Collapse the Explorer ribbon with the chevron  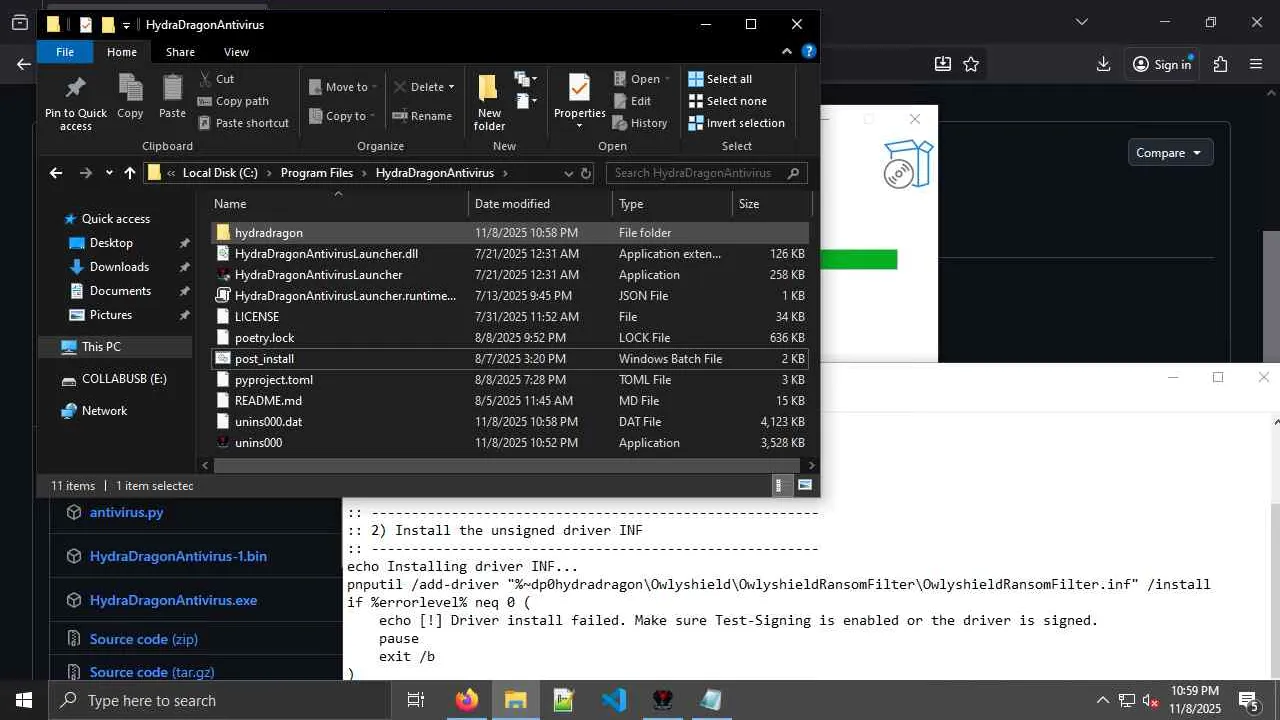click(789, 52)
